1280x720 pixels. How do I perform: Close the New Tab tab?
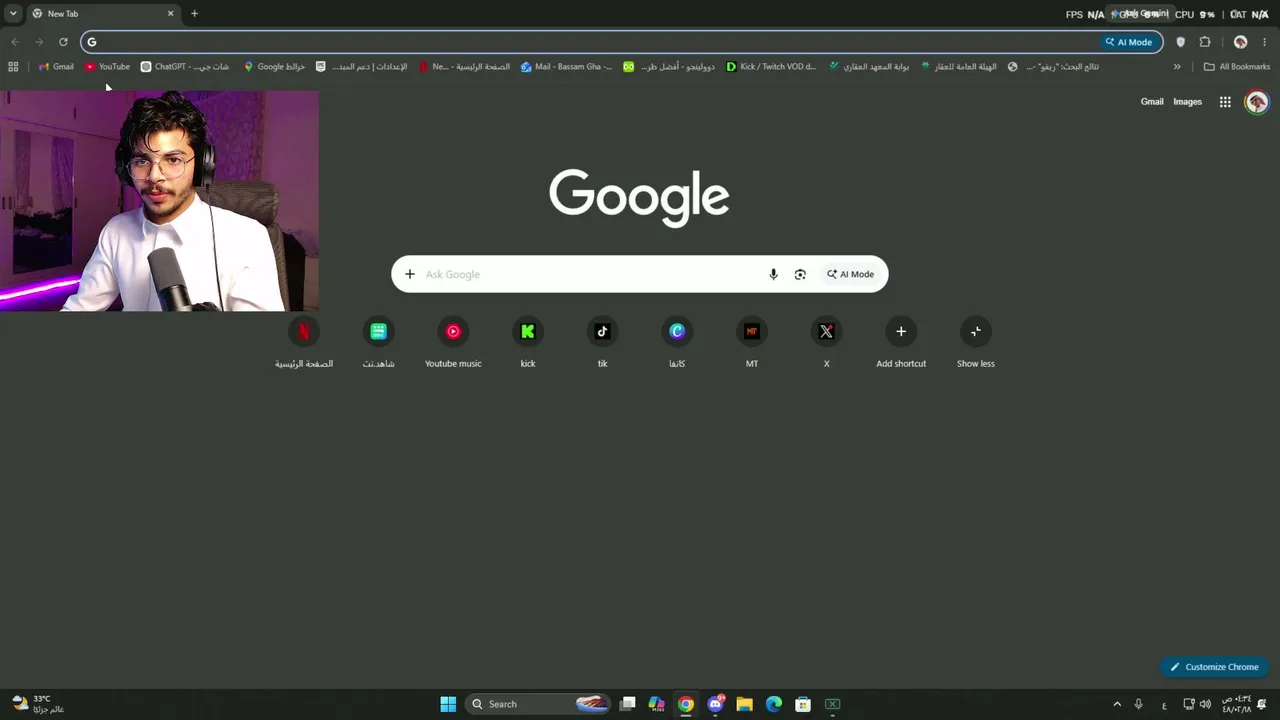click(x=170, y=14)
